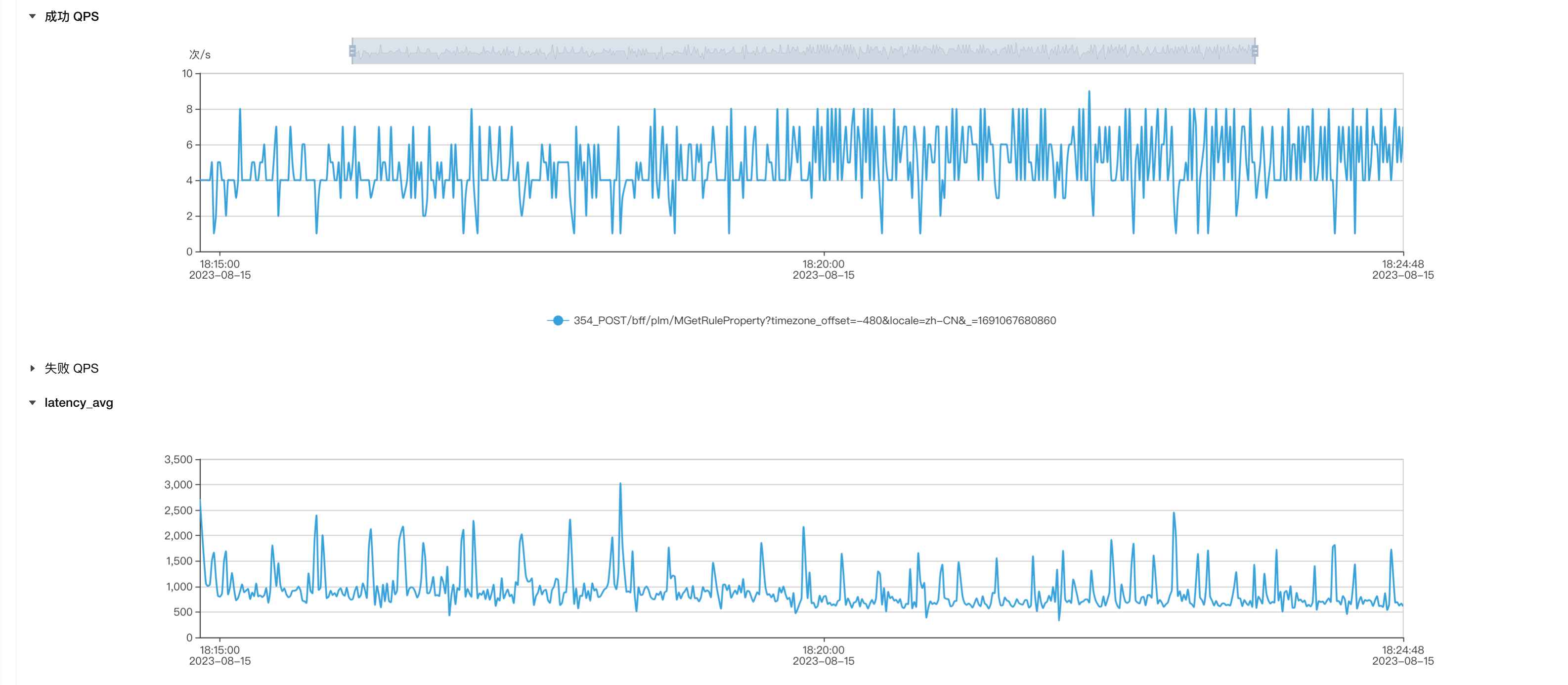The height and width of the screenshot is (685, 1568).
Task: Click the 18:15:00 tick on latency chart
Action: [220, 650]
